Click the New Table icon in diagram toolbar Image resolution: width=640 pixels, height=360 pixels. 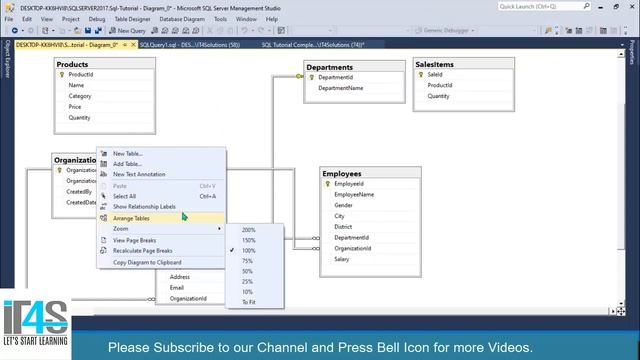coord(569,31)
